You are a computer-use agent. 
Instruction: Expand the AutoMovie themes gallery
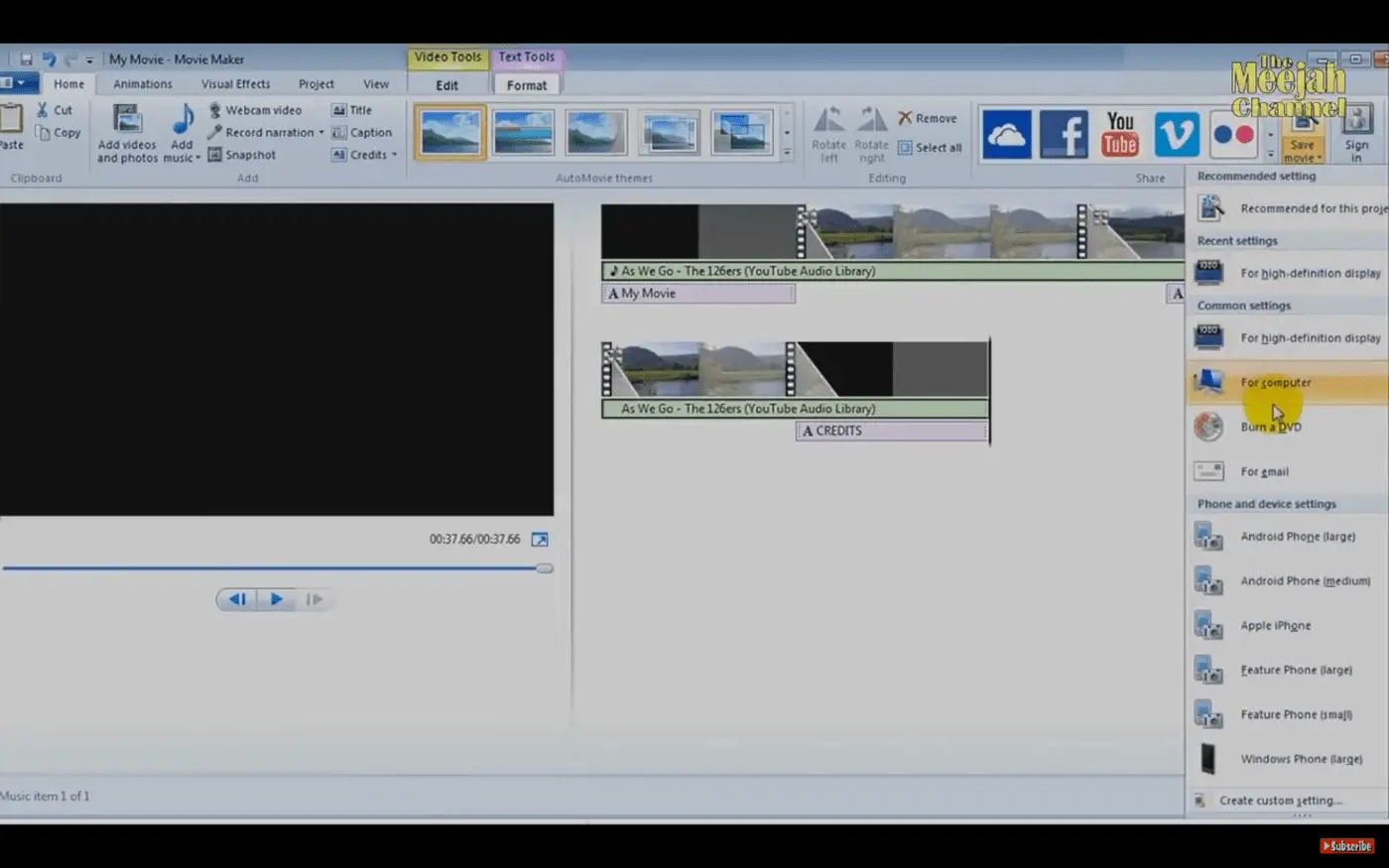(787, 154)
